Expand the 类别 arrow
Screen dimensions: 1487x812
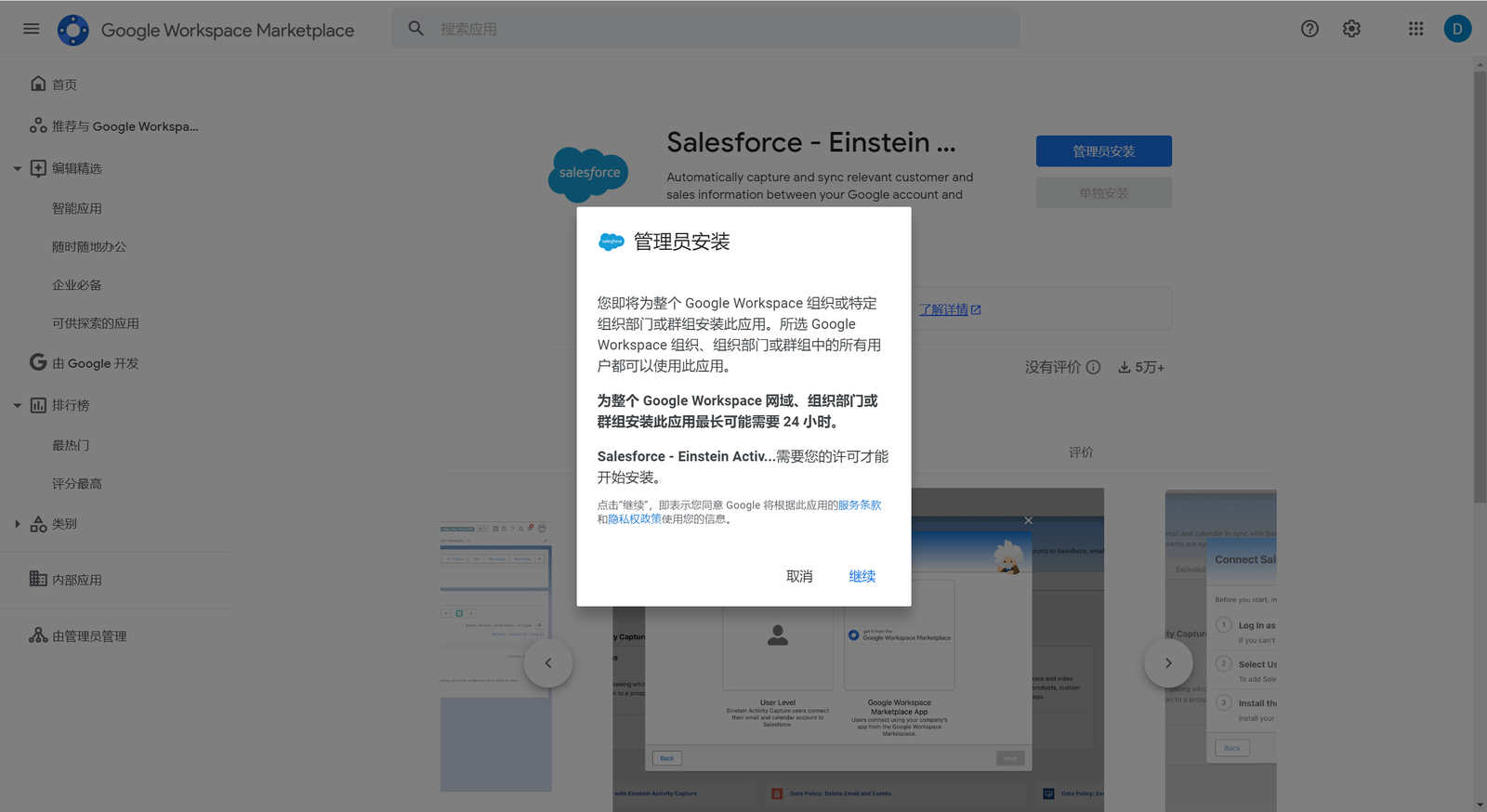tap(17, 524)
